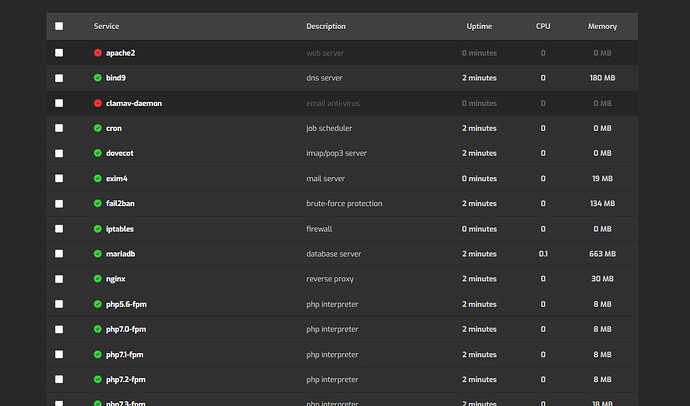Click the 'email anti-virus' description
Viewport: 690px width, 406px height.
(x=333, y=103)
